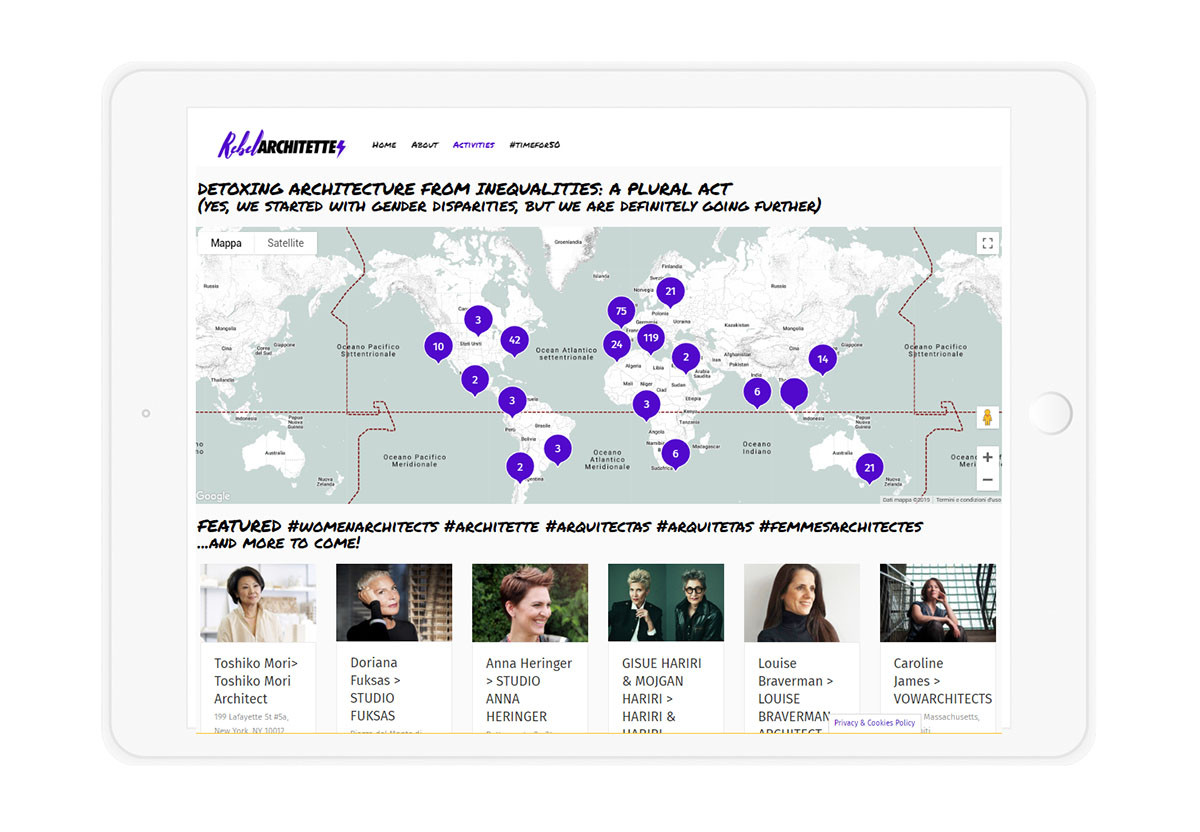1200x832 pixels.
Task: Select the 3 marker over northern South America
Action: [512, 403]
